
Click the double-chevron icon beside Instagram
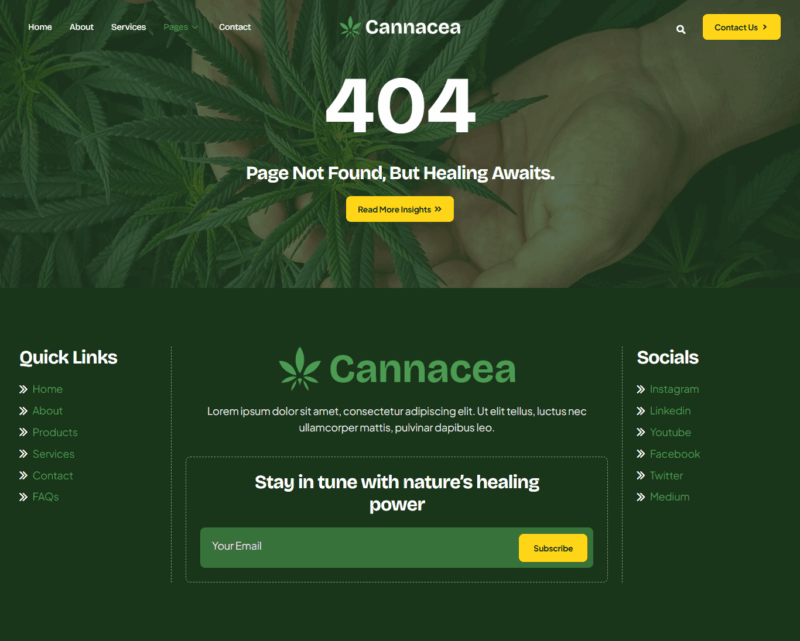click(x=641, y=389)
